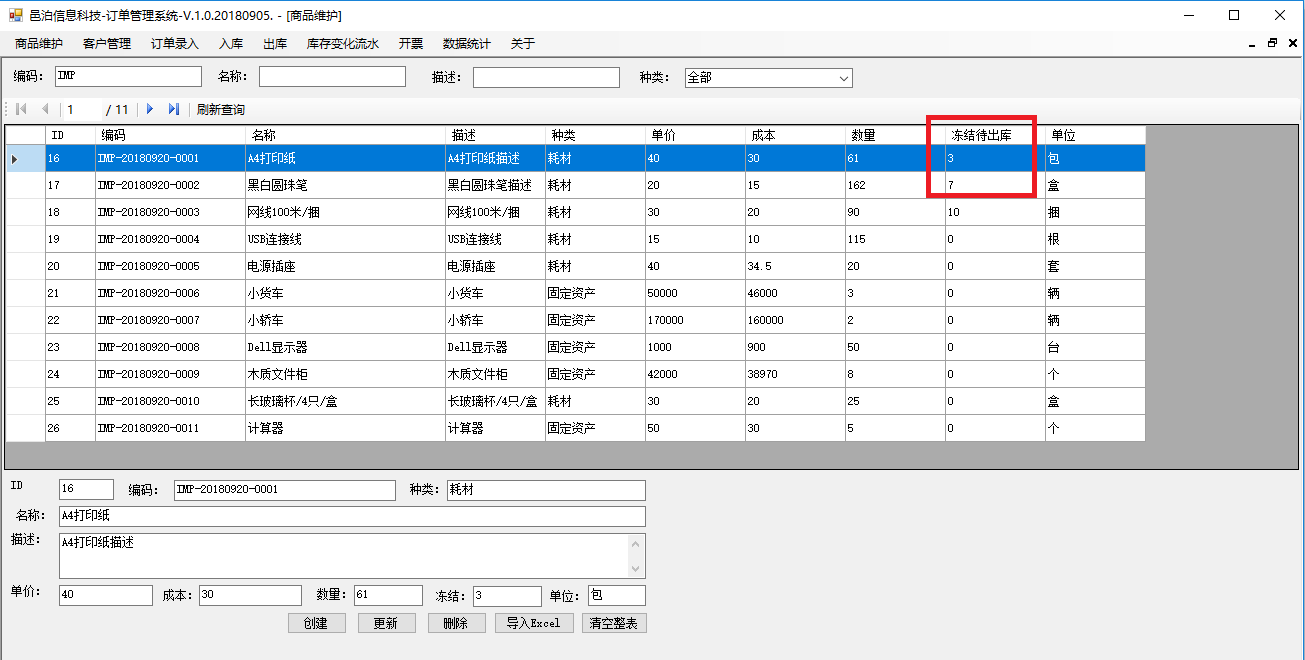This screenshot has width=1305, height=660.
Task: Go to previous page navigator icon
Action: [x=44, y=109]
